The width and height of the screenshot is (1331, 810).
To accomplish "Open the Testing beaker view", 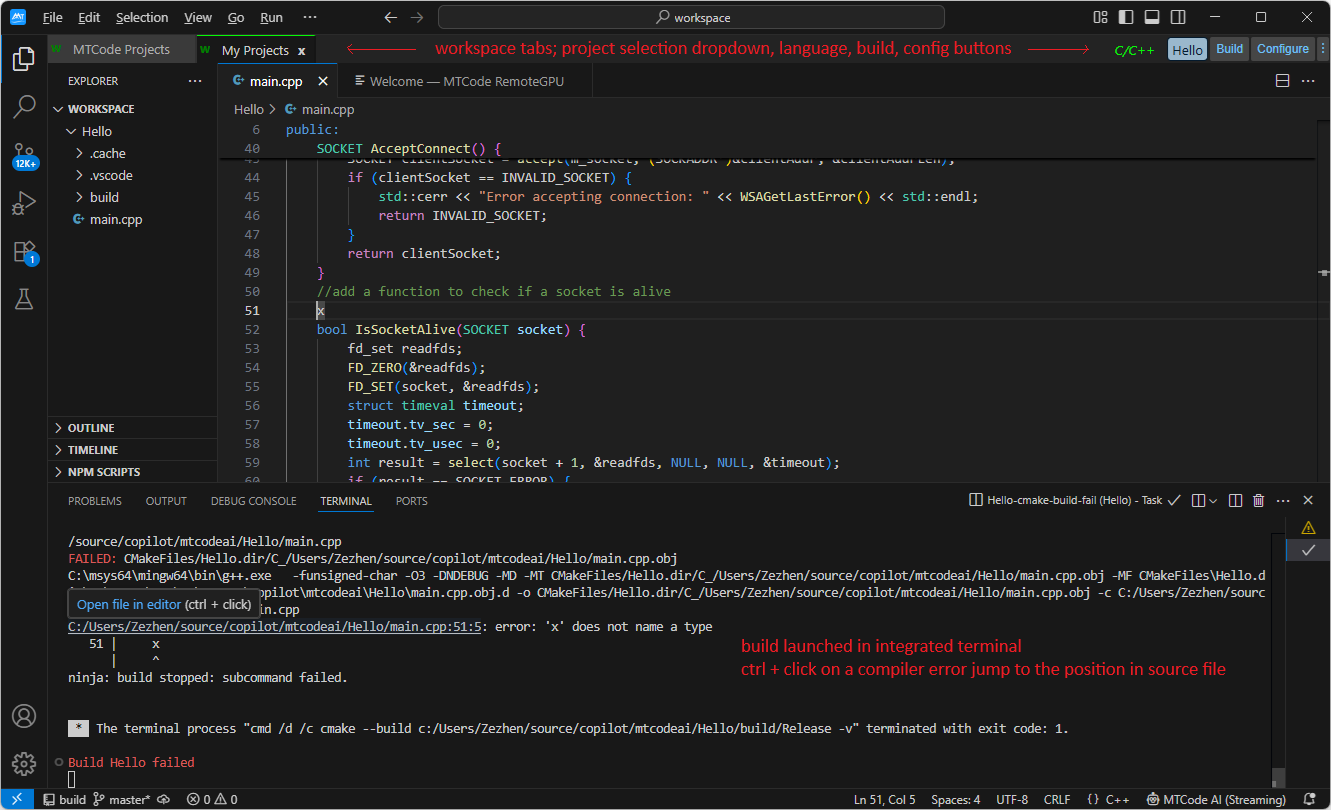I will (24, 298).
